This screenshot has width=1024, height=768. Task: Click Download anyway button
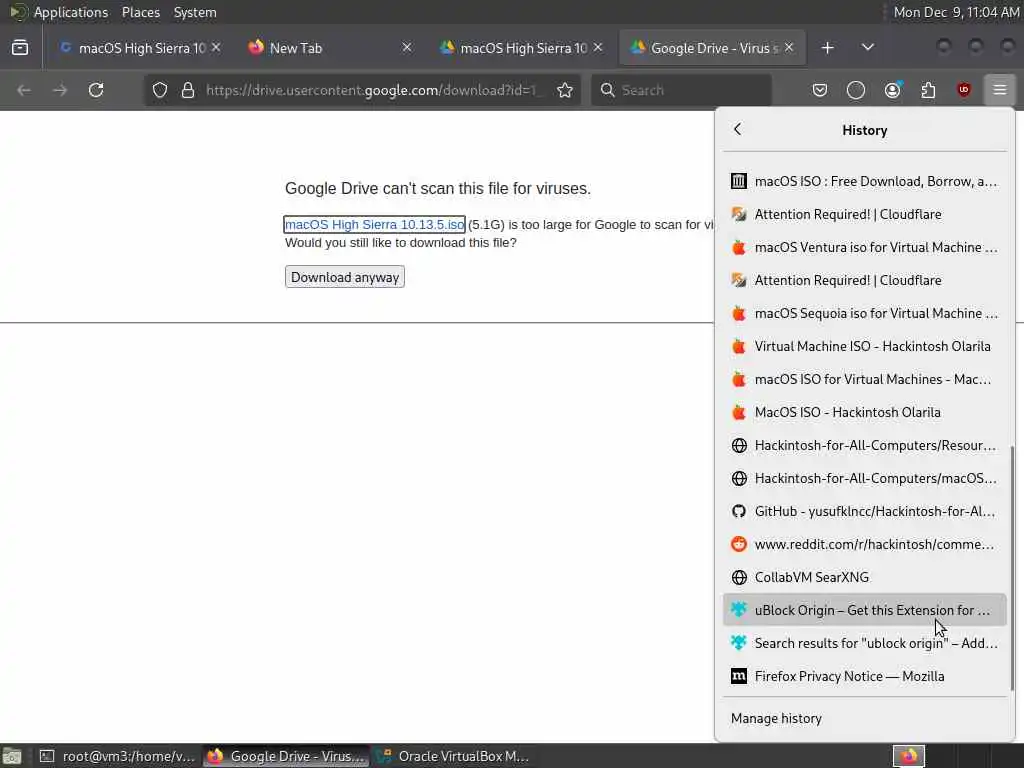(x=345, y=277)
